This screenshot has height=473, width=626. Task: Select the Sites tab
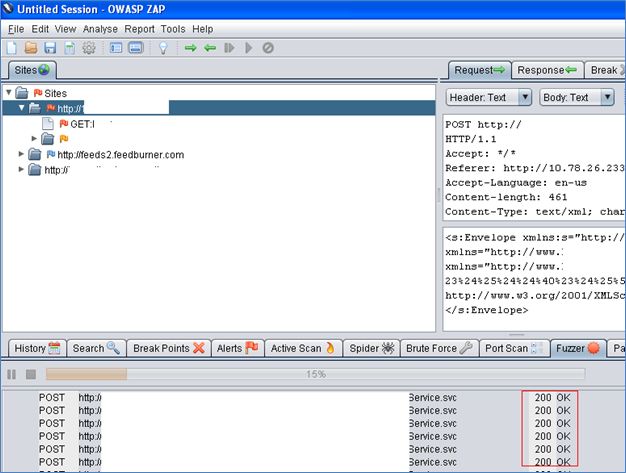pos(32,70)
